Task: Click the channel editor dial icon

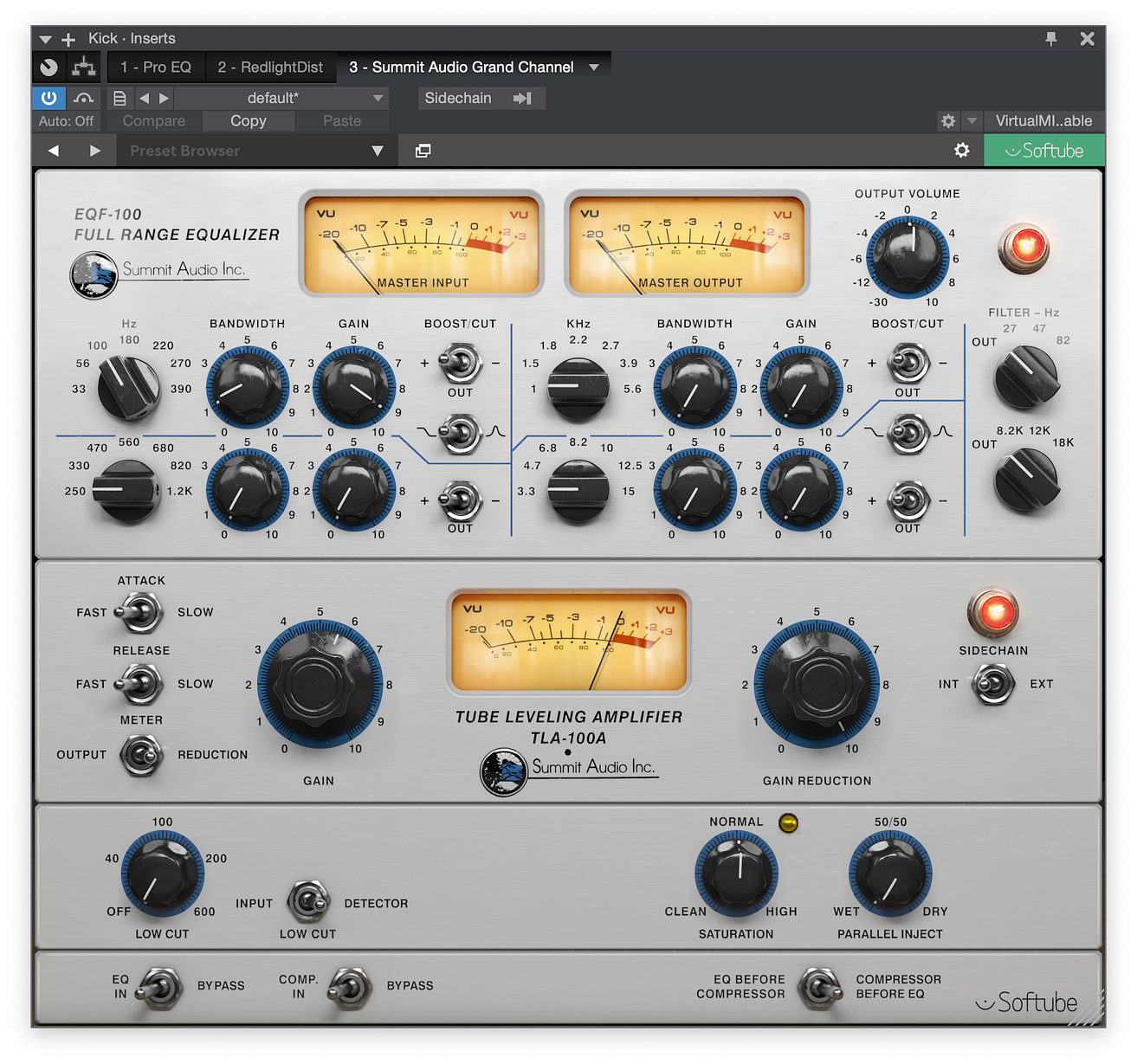Action: tap(49, 67)
